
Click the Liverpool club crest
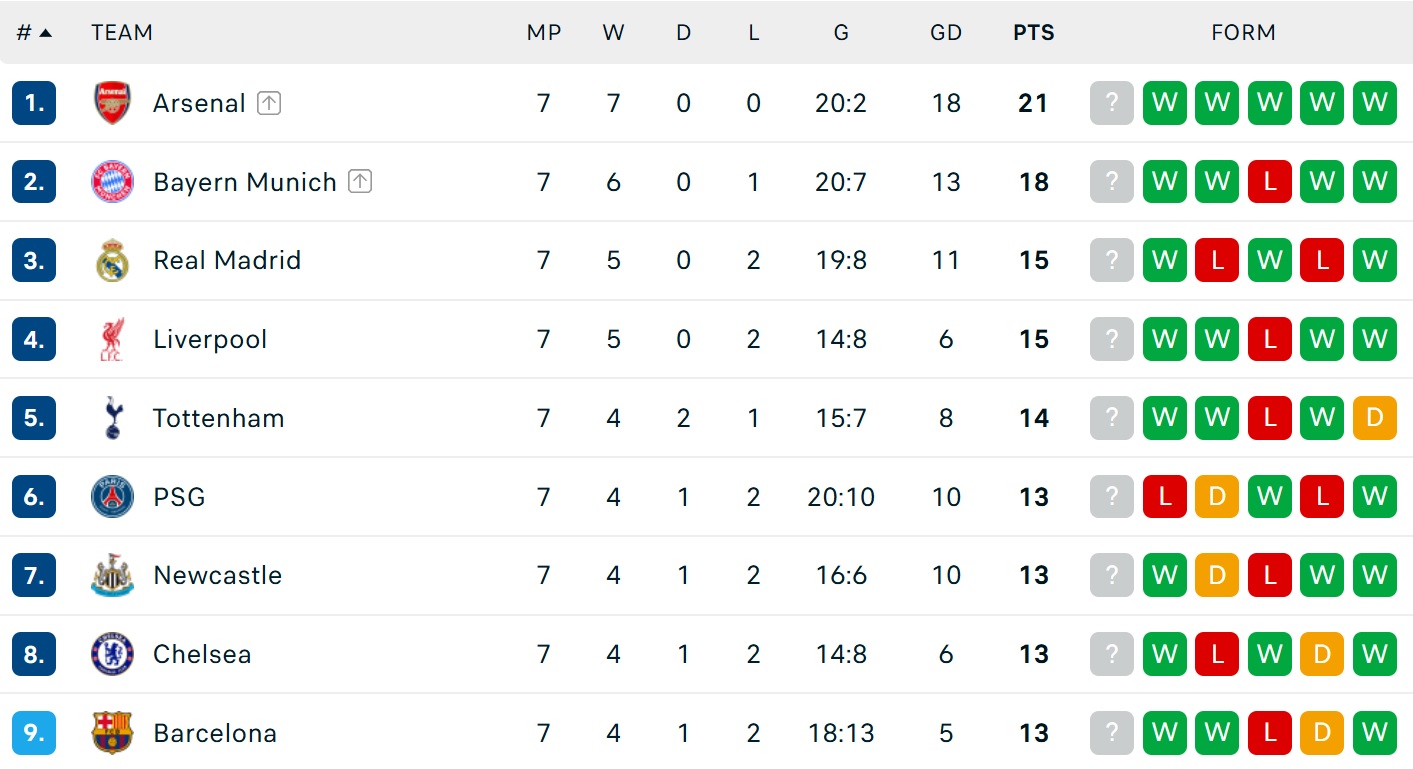point(112,339)
